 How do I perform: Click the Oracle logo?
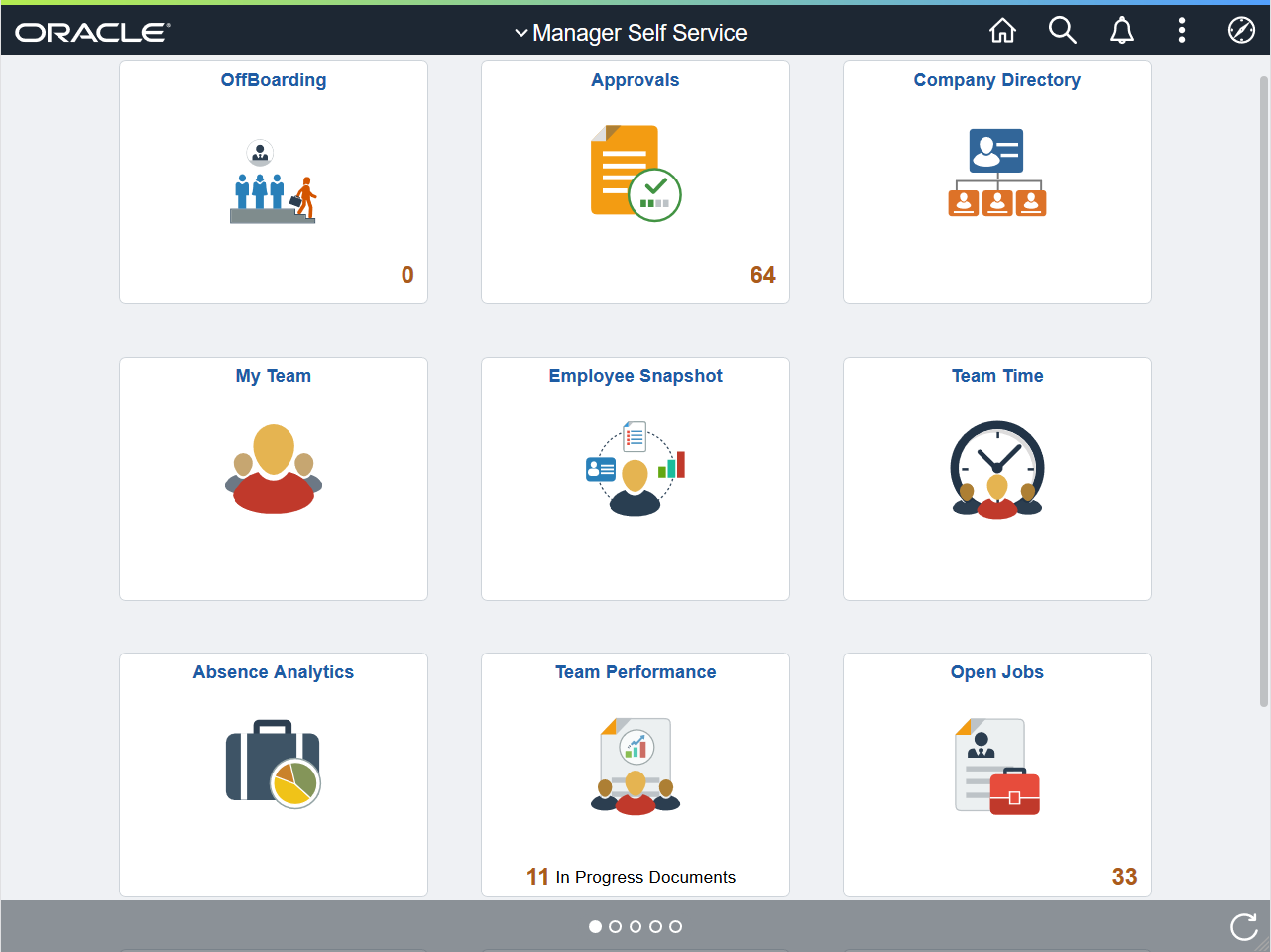[x=92, y=33]
